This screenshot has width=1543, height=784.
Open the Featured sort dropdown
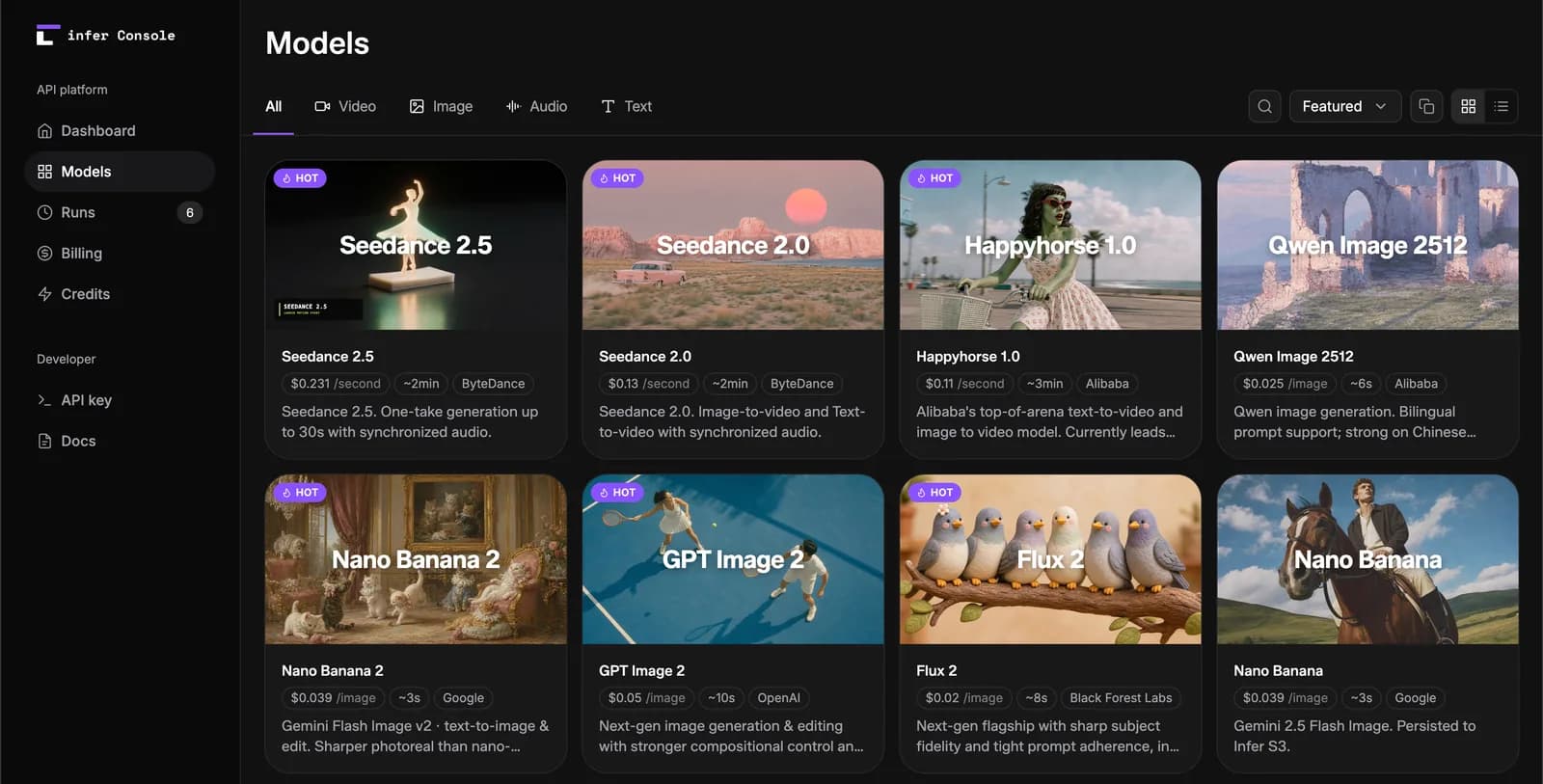[x=1343, y=106]
